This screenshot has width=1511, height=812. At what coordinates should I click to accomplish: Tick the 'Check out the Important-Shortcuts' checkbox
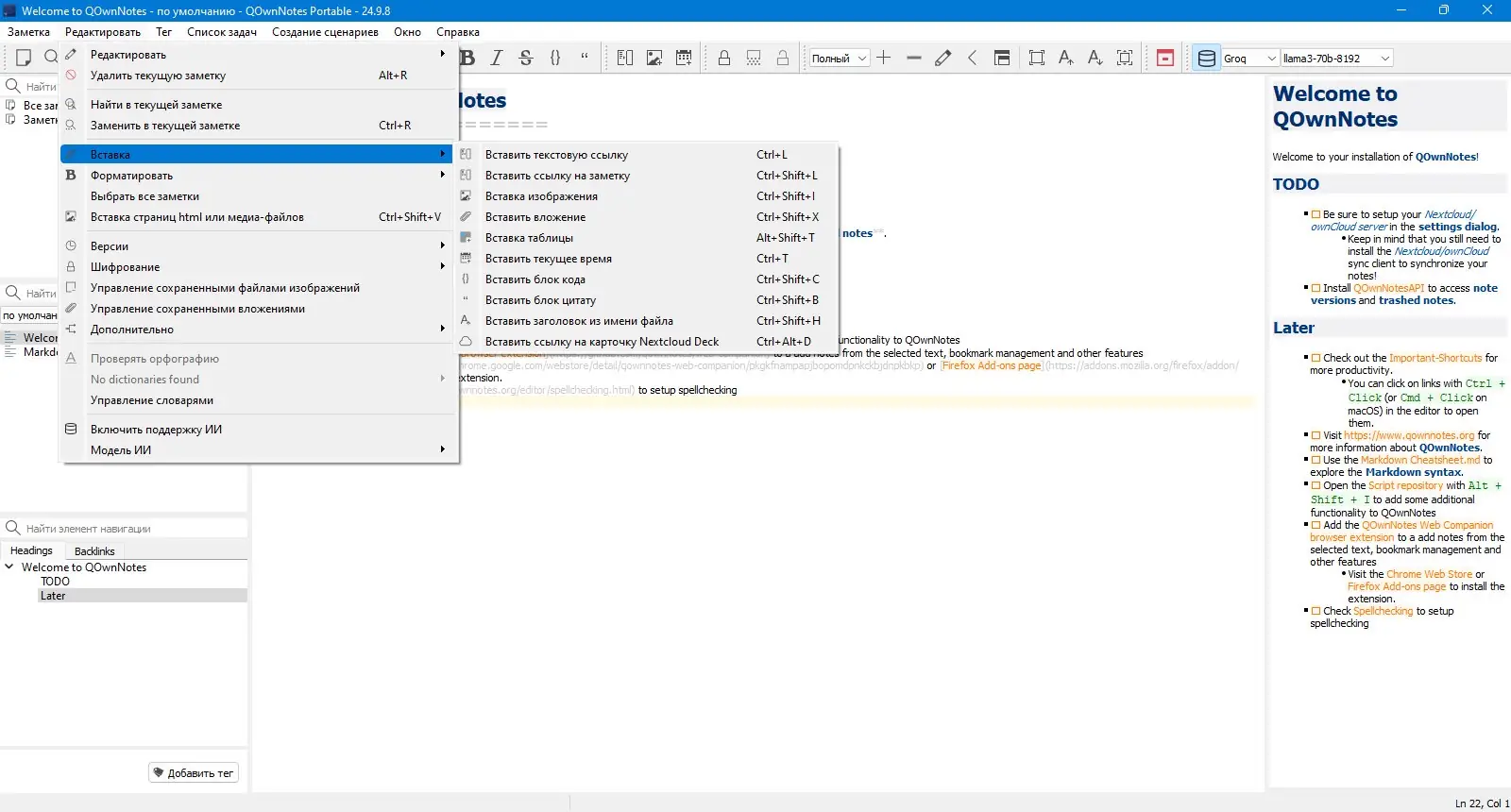point(1316,359)
